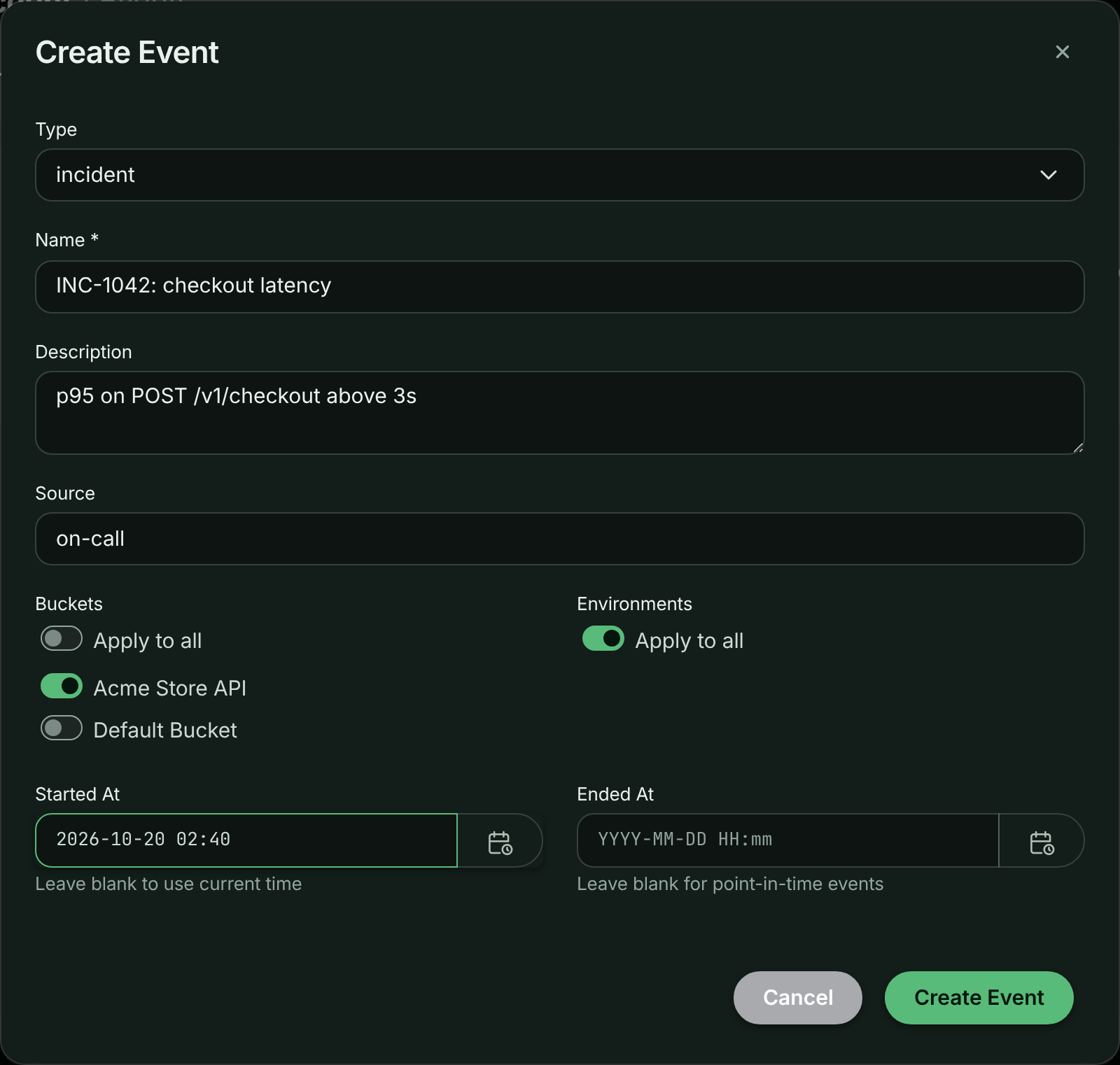Click the 'Ended At' field label
This screenshot has height=1065, width=1120.
615,794
